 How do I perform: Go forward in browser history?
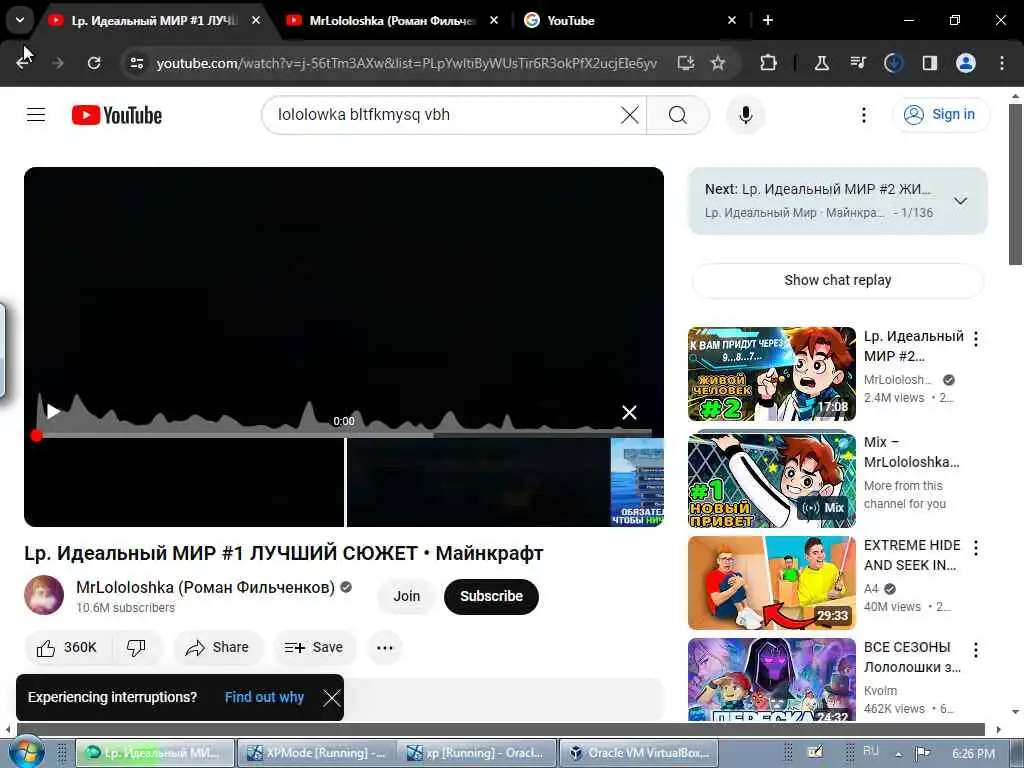tap(58, 63)
